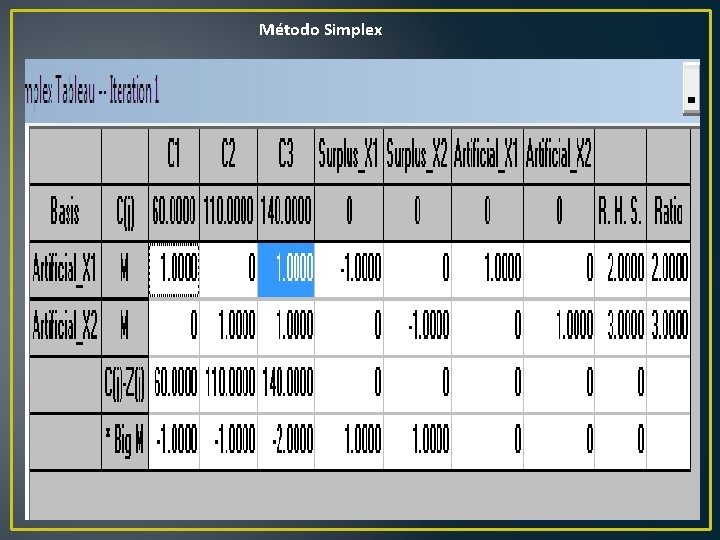720x540 pixels.
Task: Click R.H.S. value 2.0000 in Artificial_X1 row
Action: click(x=620, y=270)
